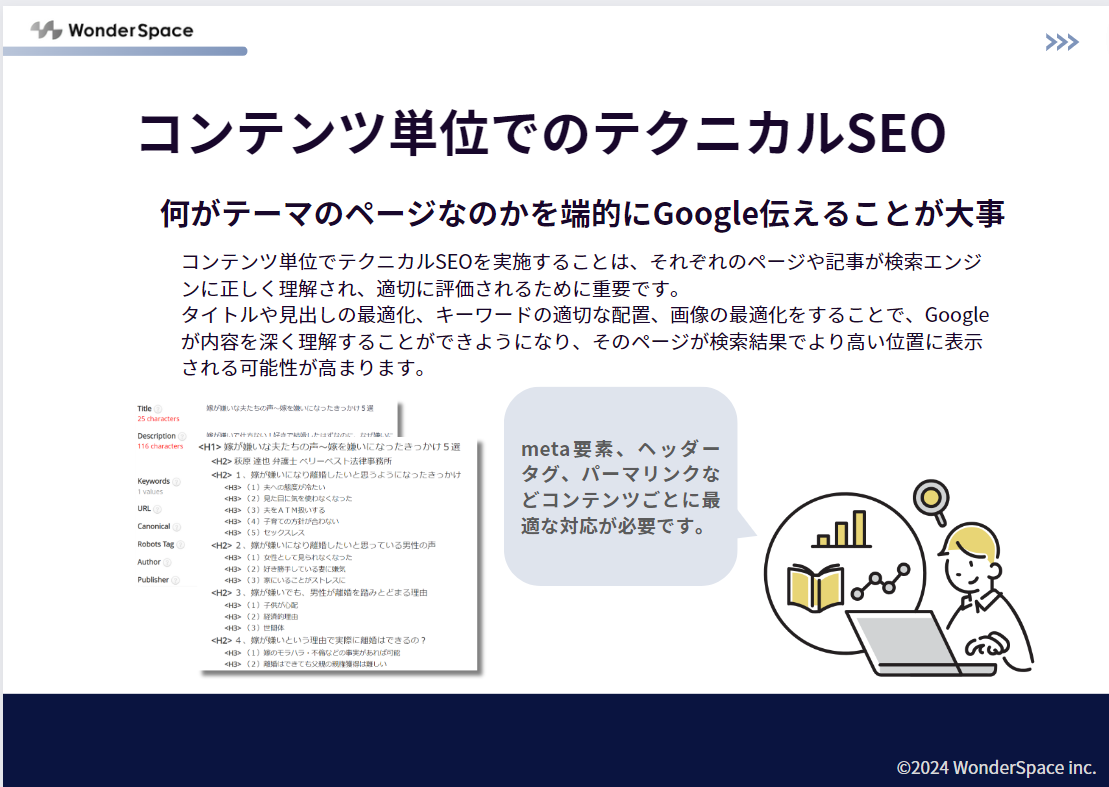The width and height of the screenshot is (1109, 787).
Task: Click the H3 line （3）世間体
Action: [x=255, y=628]
